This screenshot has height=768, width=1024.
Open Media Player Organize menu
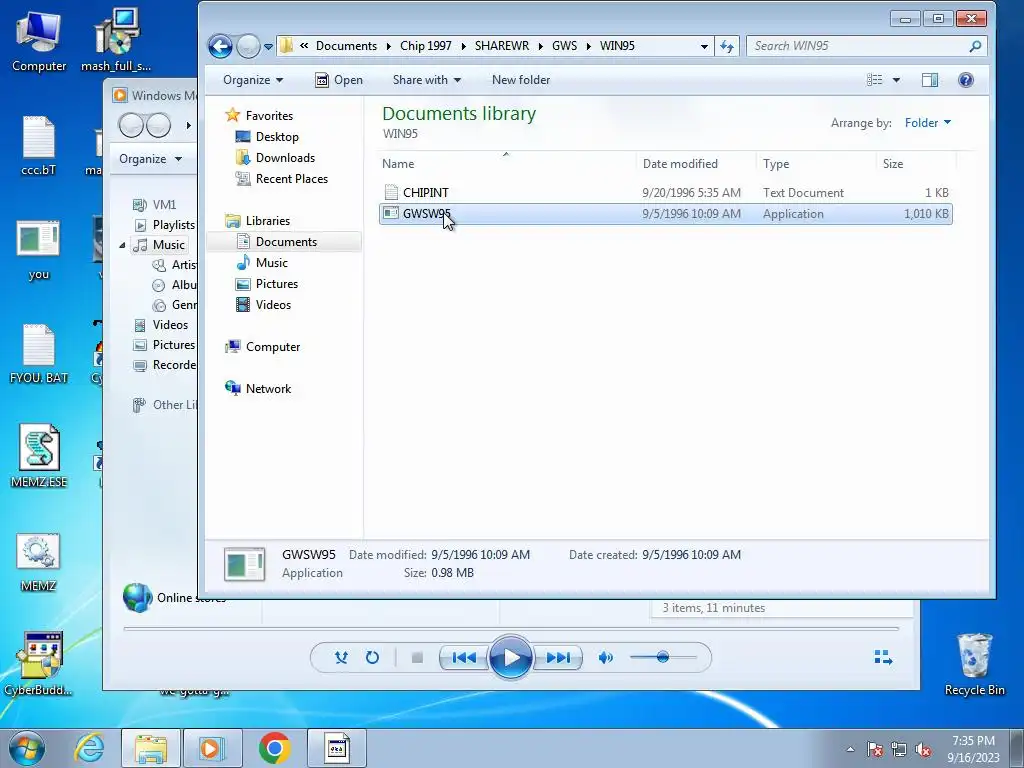(x=150, y=159)
